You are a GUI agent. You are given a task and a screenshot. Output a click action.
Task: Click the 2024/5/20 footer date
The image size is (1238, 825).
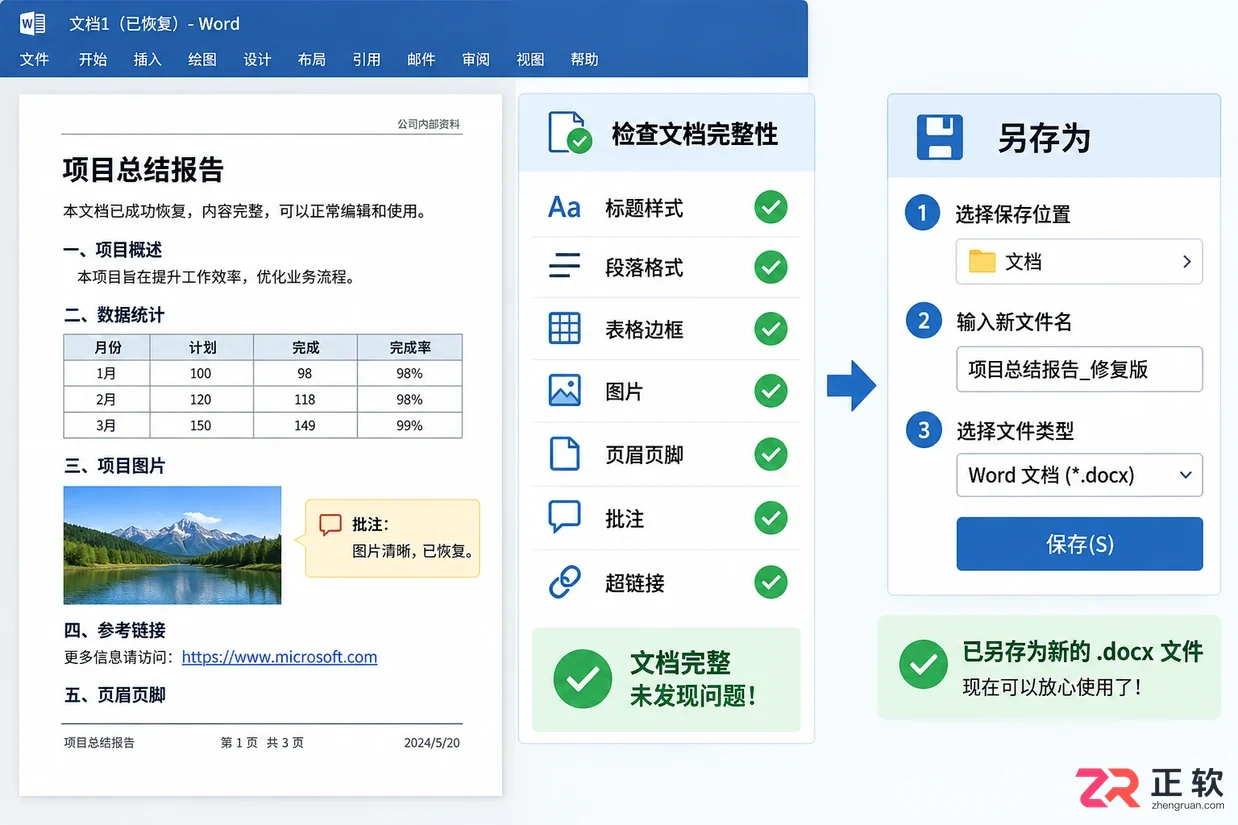click(432, 743)
